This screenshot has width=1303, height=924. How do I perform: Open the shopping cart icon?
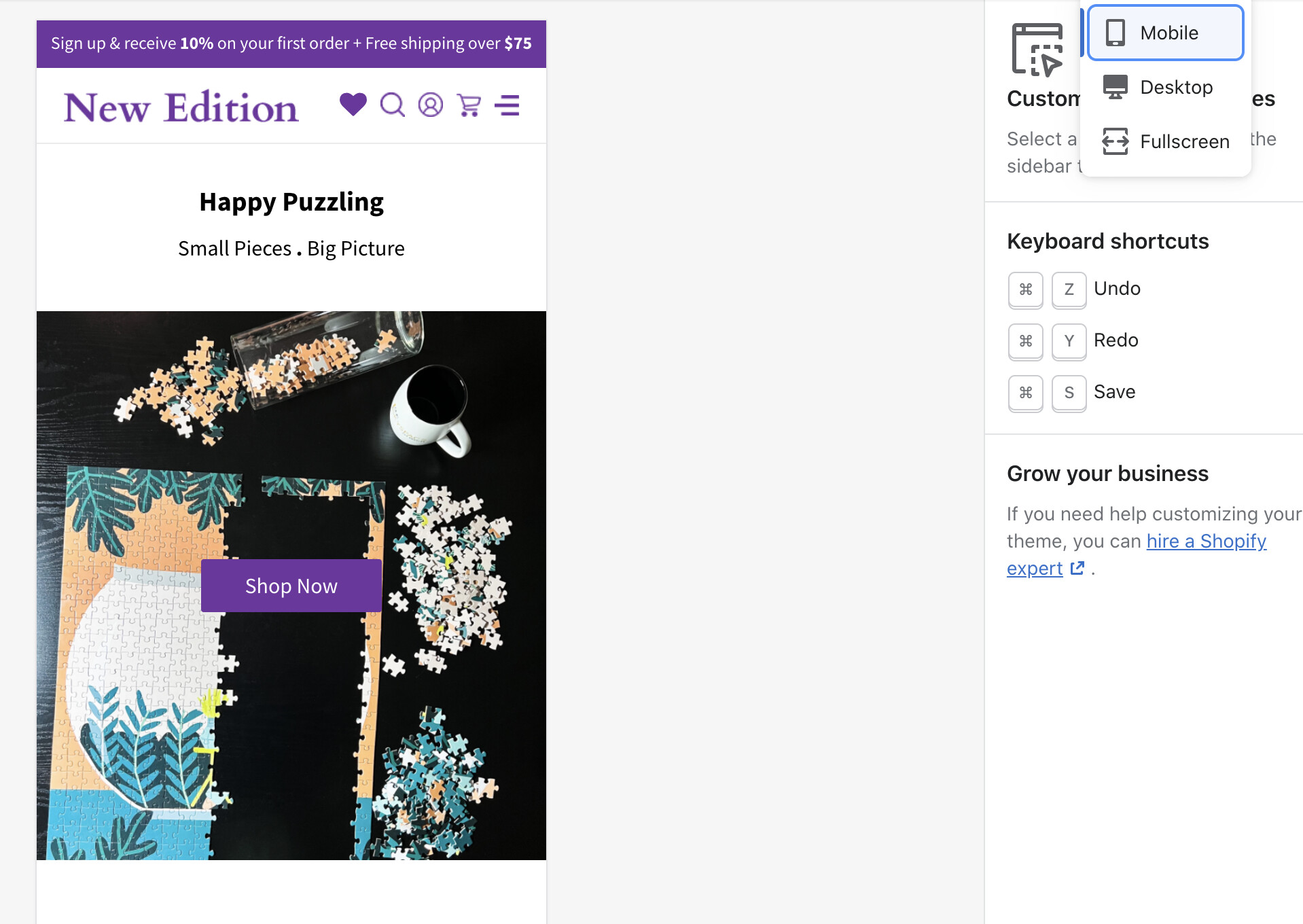tap(469, 105)
